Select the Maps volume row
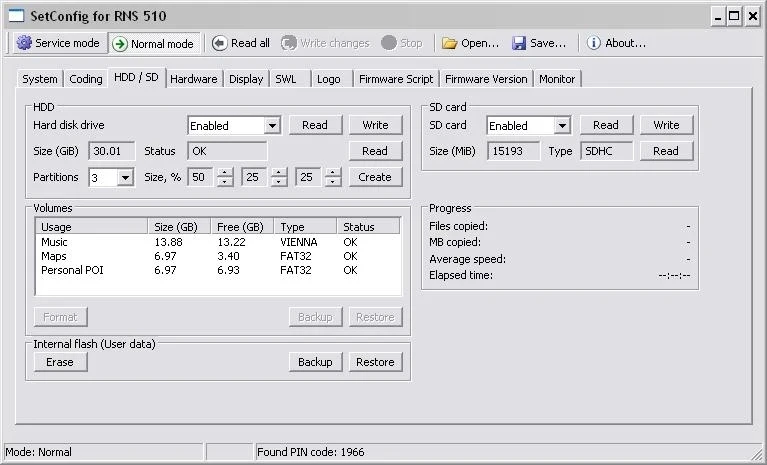 (x=54, y=256)
